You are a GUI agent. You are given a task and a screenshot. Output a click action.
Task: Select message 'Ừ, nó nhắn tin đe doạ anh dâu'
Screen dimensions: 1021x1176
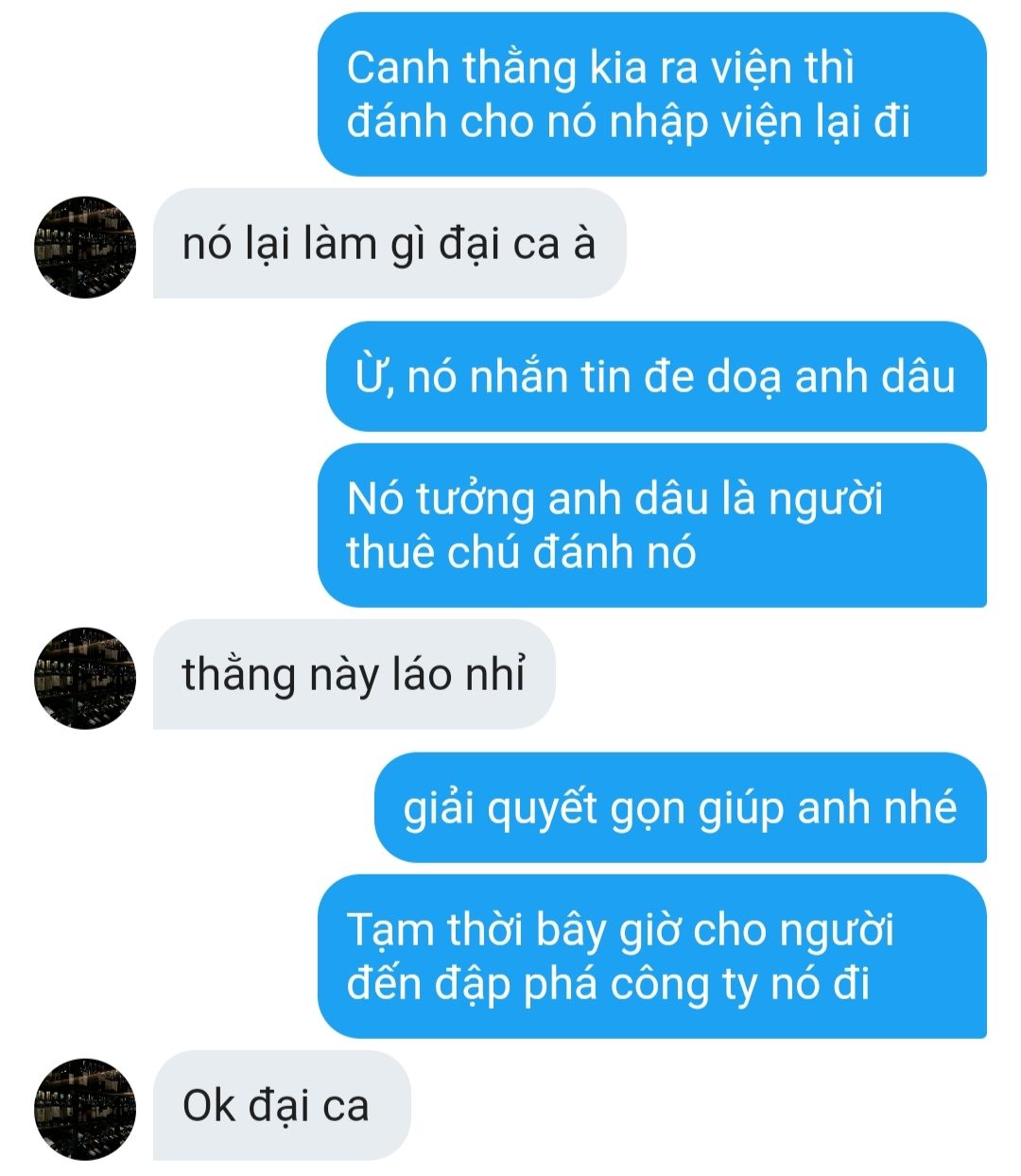pyautogui.click(x=656, y=377)
